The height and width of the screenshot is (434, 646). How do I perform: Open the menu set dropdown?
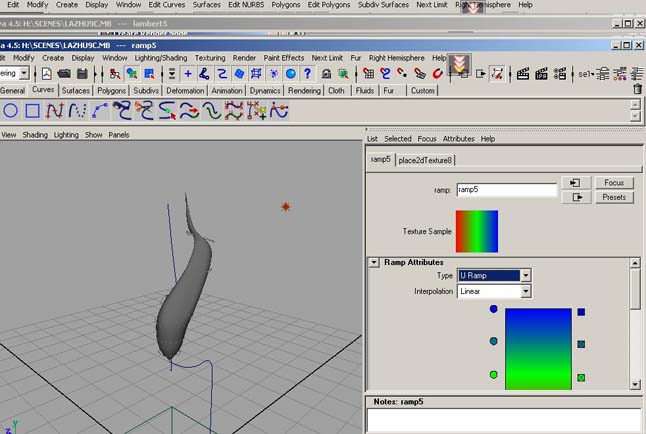point(24,73)
